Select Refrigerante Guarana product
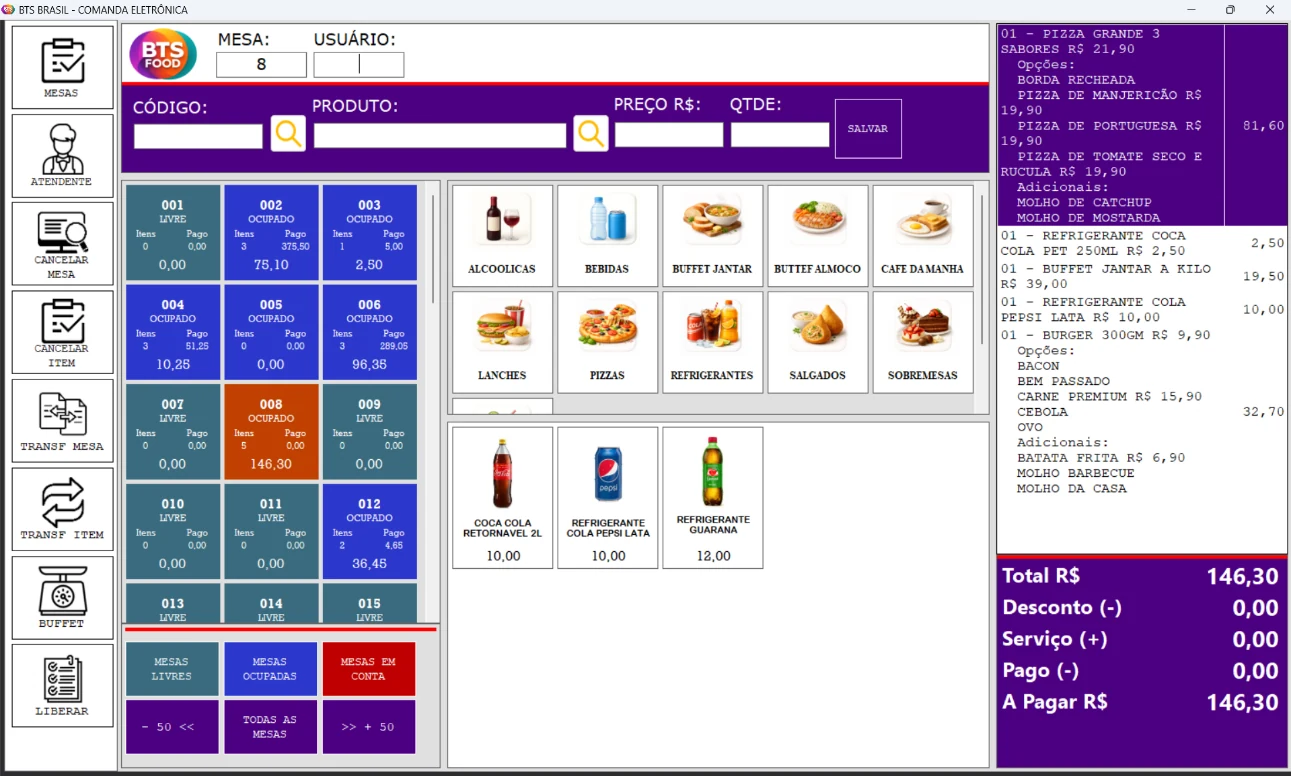Image resolution: width=1291 pixels, height=776 pixels. click(x=713, y=498)
